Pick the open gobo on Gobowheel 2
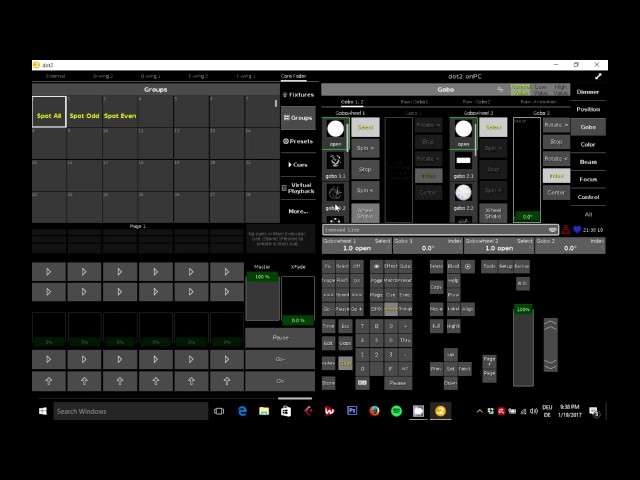The image size is (640, 480). pyautogui.click(x=463, y=133)
